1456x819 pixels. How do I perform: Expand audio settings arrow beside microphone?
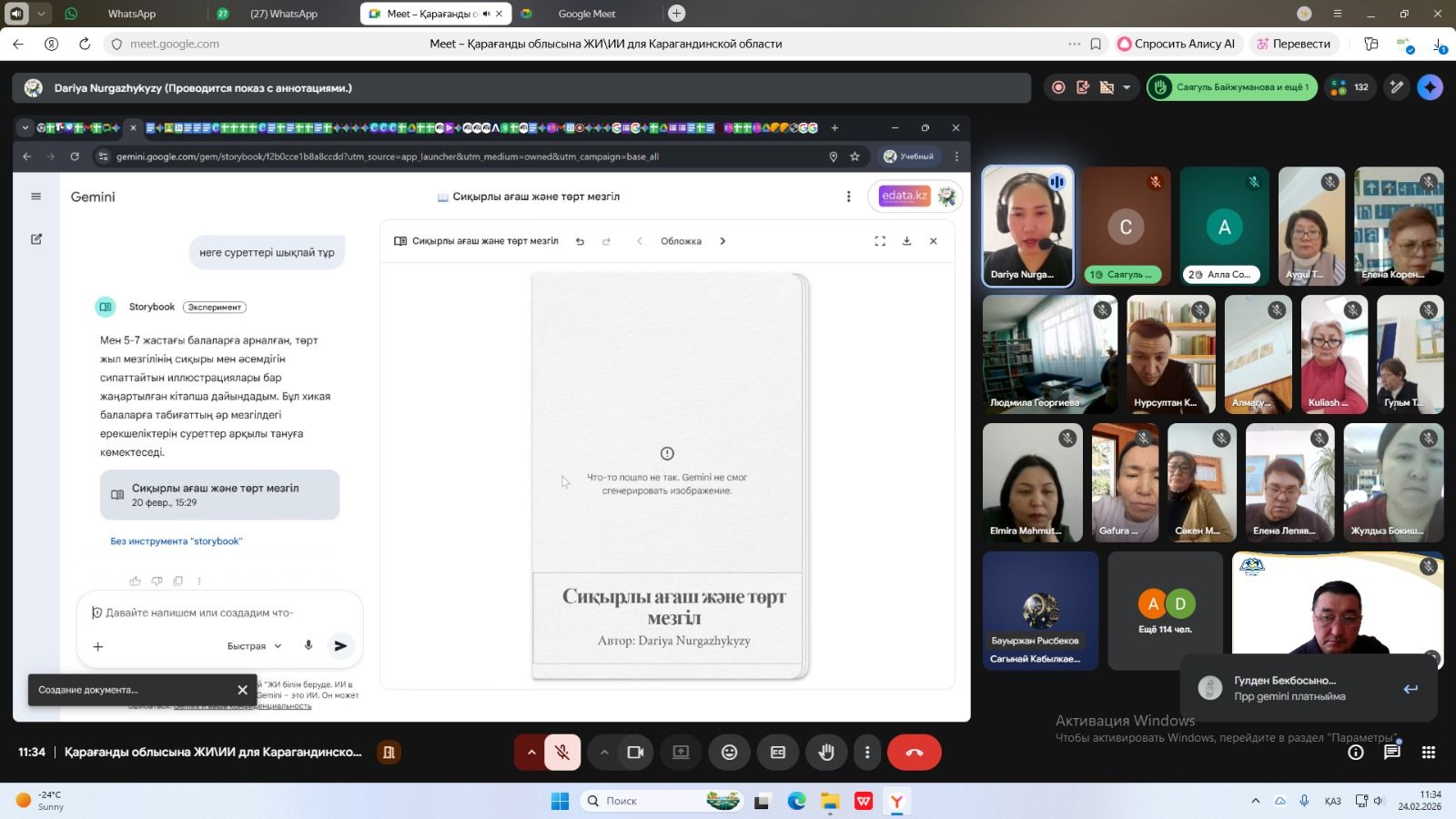coord(531,753)
